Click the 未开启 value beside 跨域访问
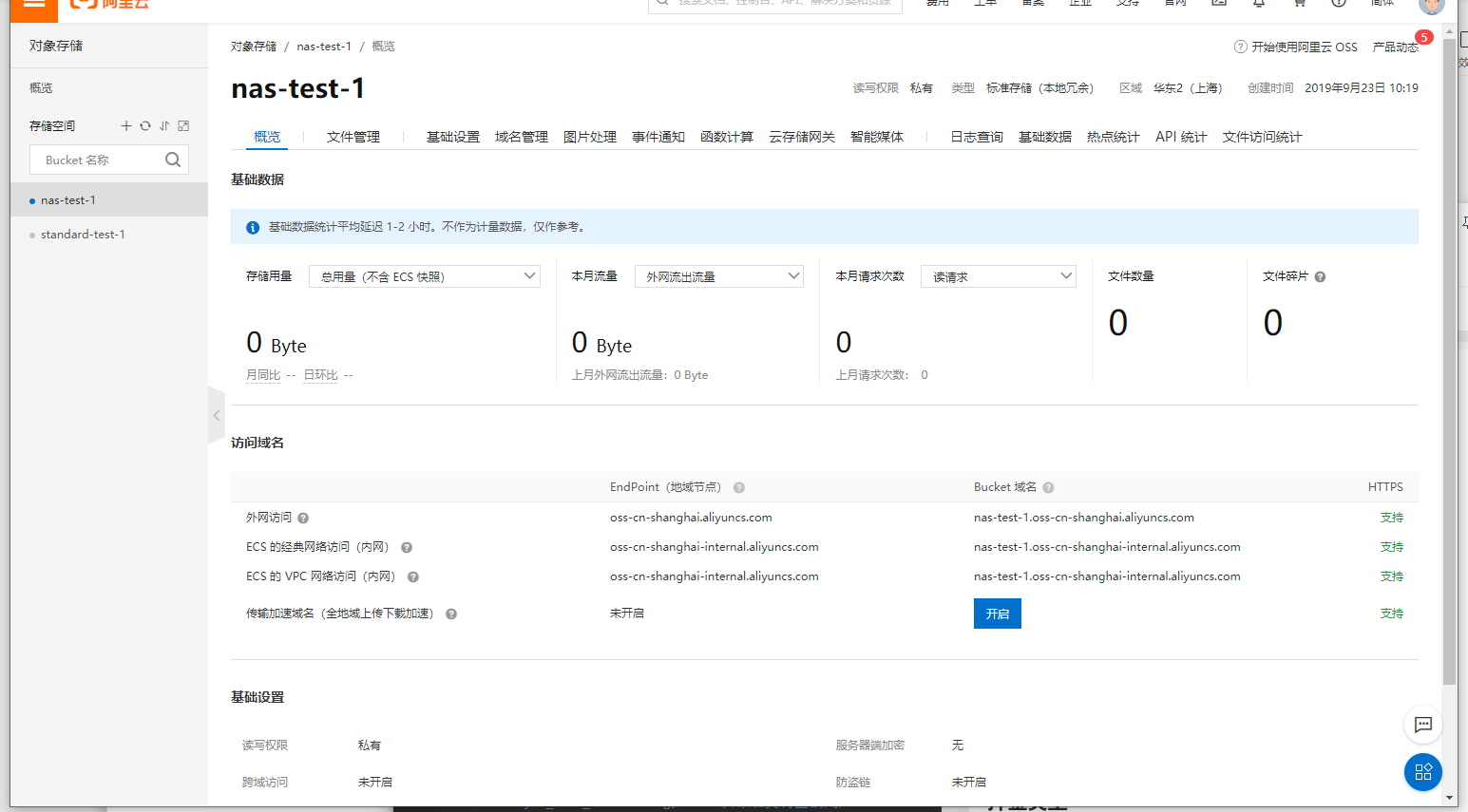 click(375, 783)
